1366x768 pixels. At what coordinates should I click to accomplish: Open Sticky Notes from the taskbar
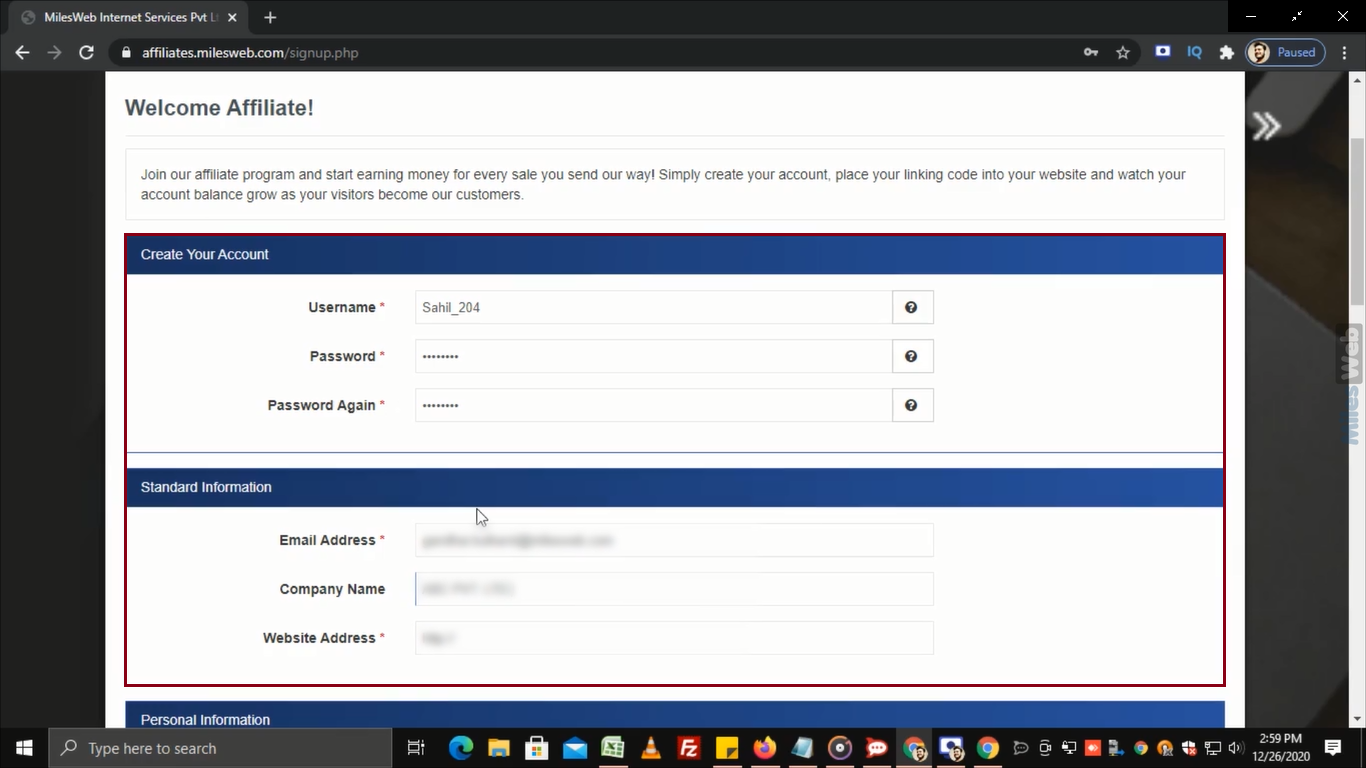click(x=727, y=748)
